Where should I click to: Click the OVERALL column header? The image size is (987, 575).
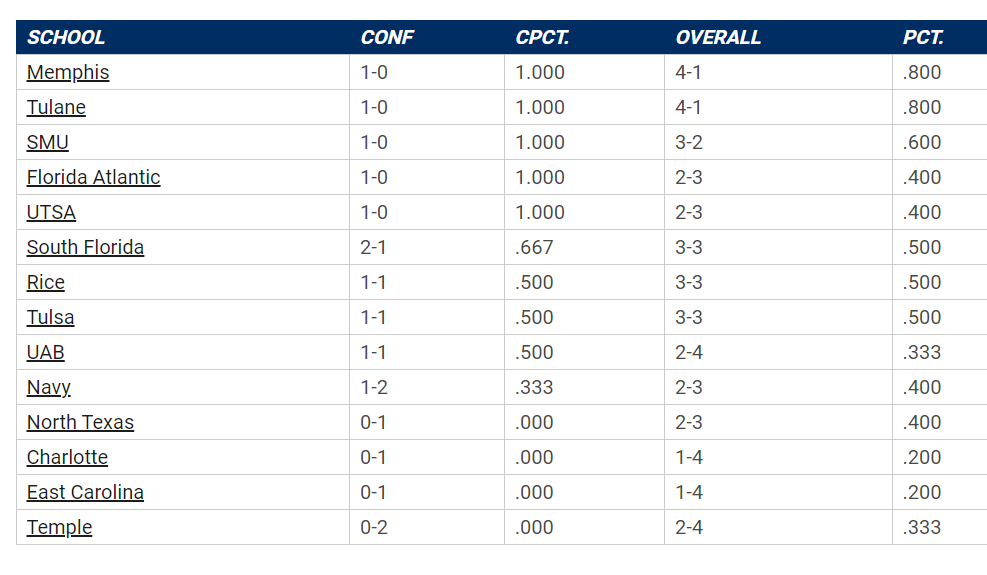pyautogui.click(x=718, y=37)
